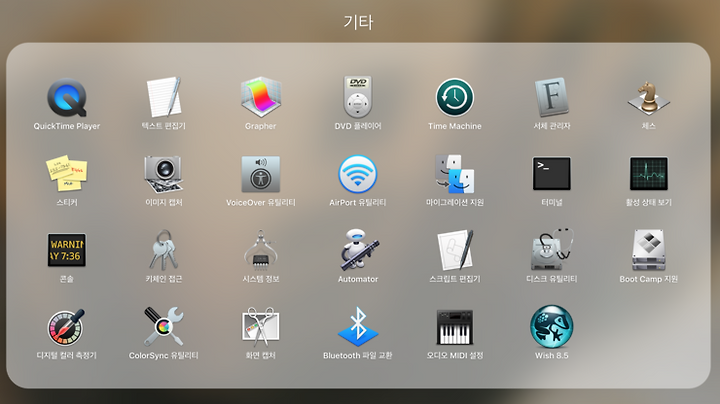Launch 디스크 유틸리티 icon

coord(551,250)
